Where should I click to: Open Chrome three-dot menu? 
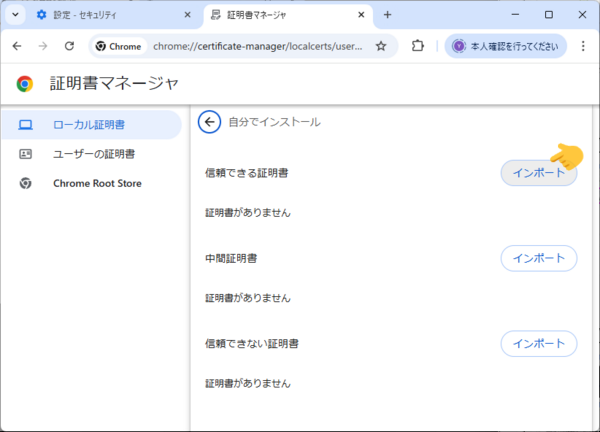pos(583,46)
